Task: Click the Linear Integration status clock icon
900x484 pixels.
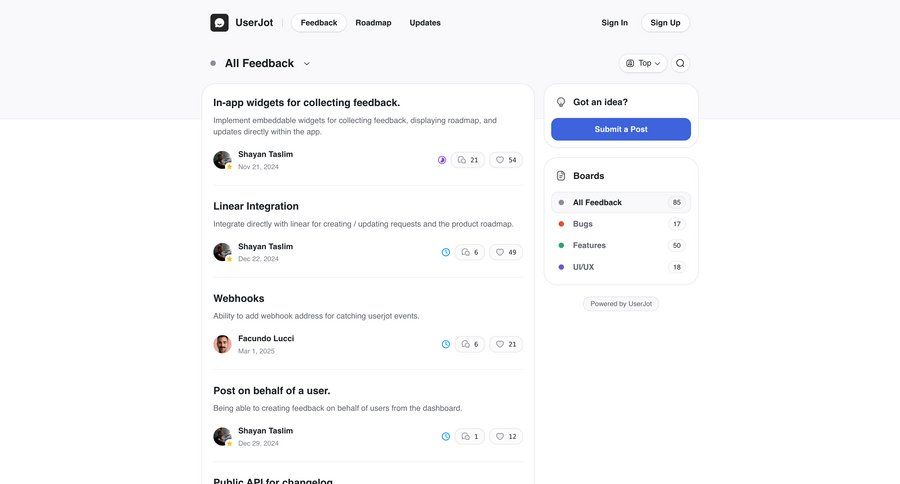Action: pos(446,252)
